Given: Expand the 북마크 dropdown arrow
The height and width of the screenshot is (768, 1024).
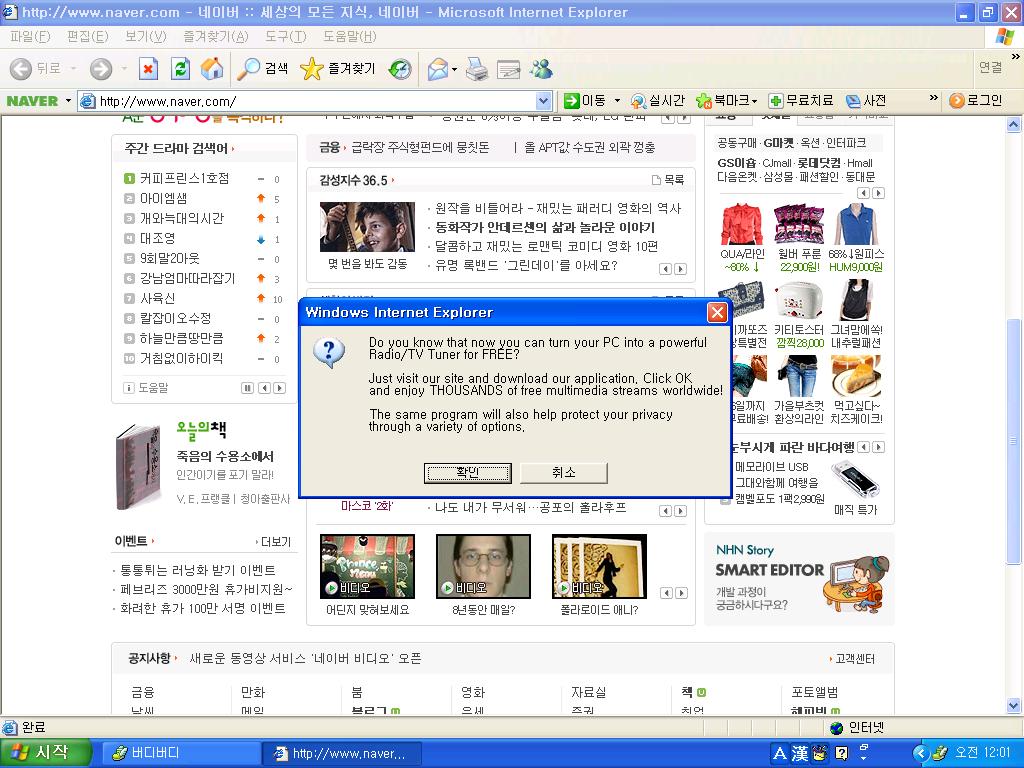Looking at the screenshot, I should (755, 101).
